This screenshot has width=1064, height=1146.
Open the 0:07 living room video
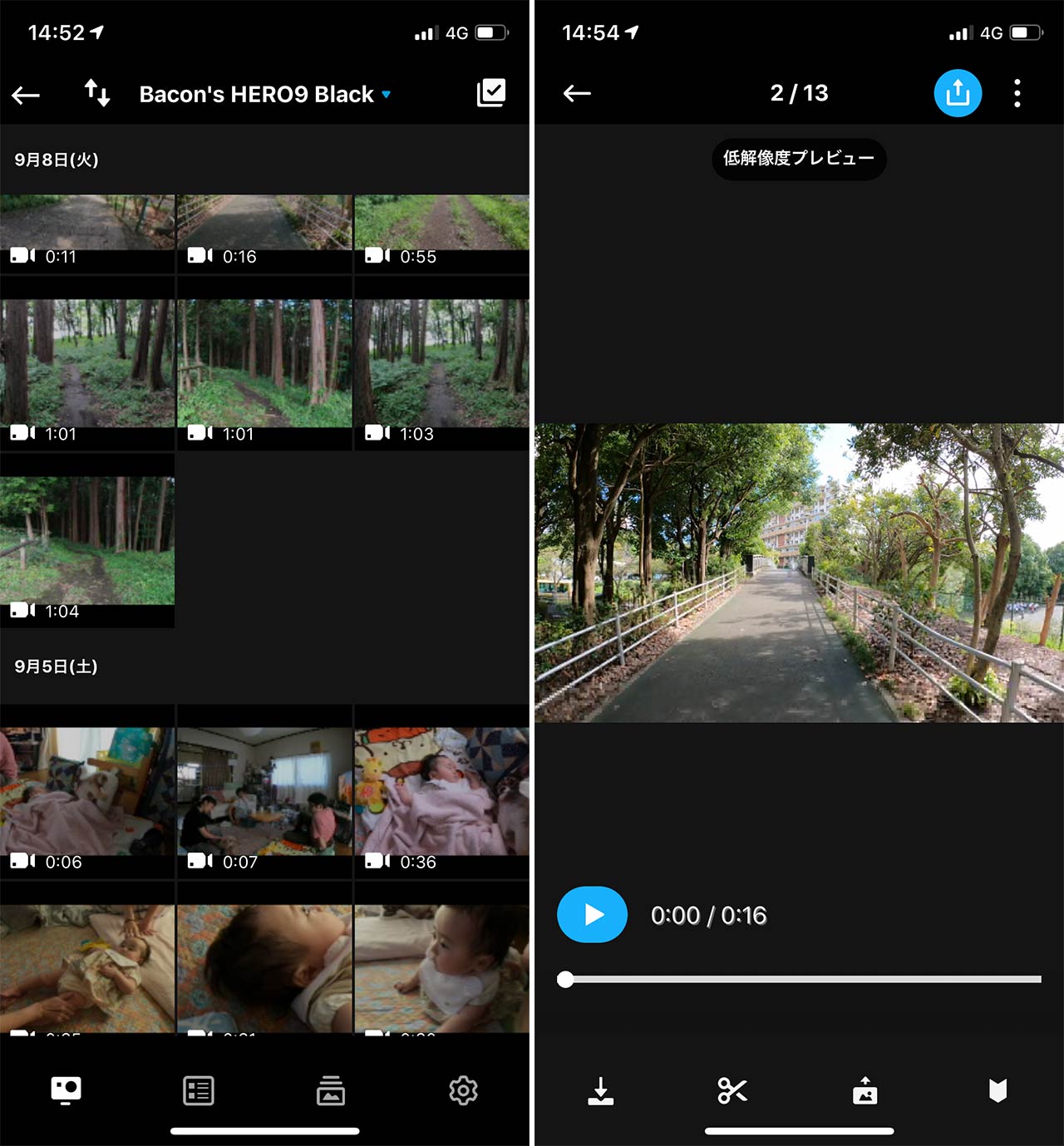(x=264, y=791)
